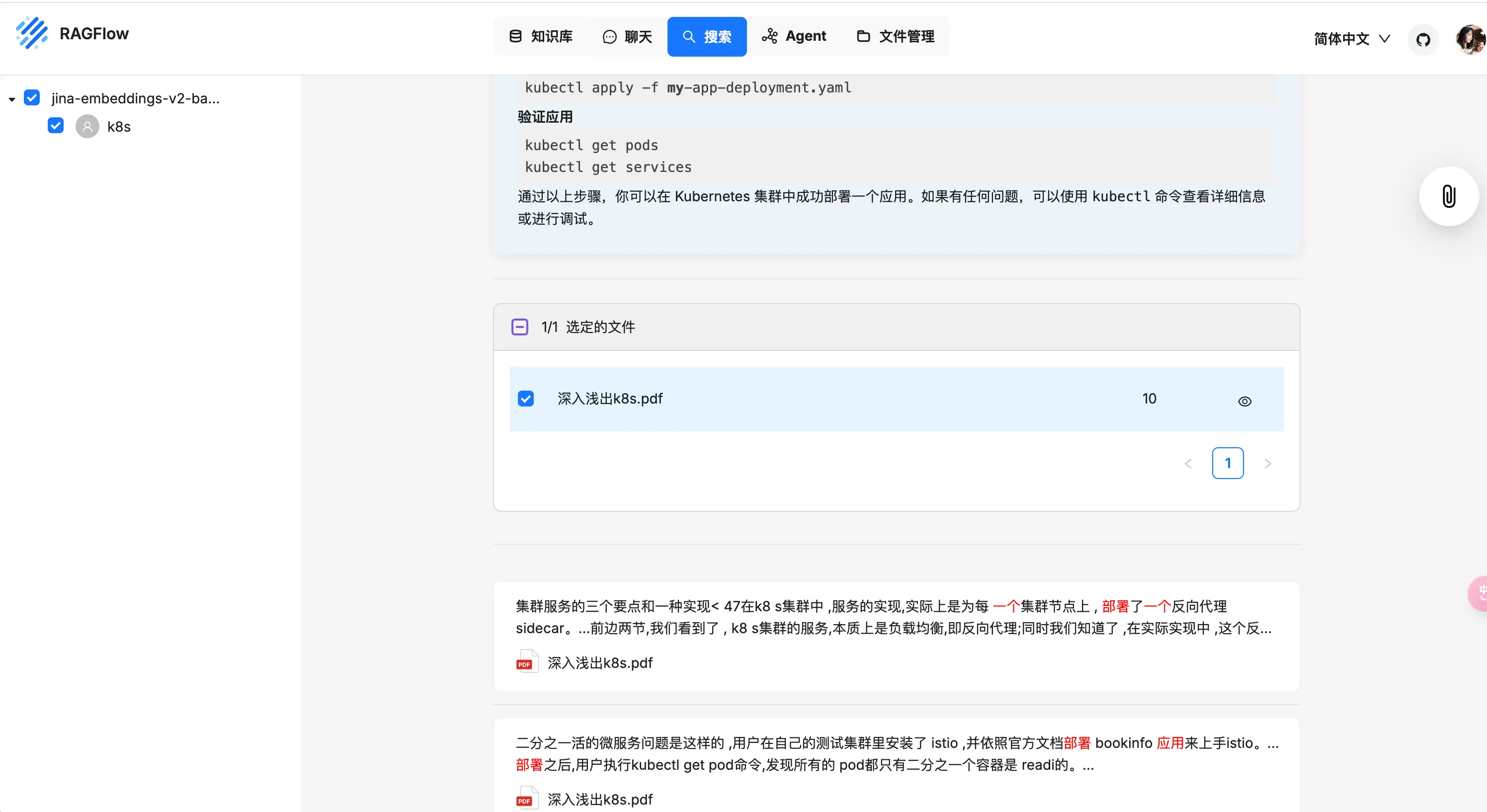
Task: Uncheck the k8s knowledge base checkbox
Action: [56, 126]
